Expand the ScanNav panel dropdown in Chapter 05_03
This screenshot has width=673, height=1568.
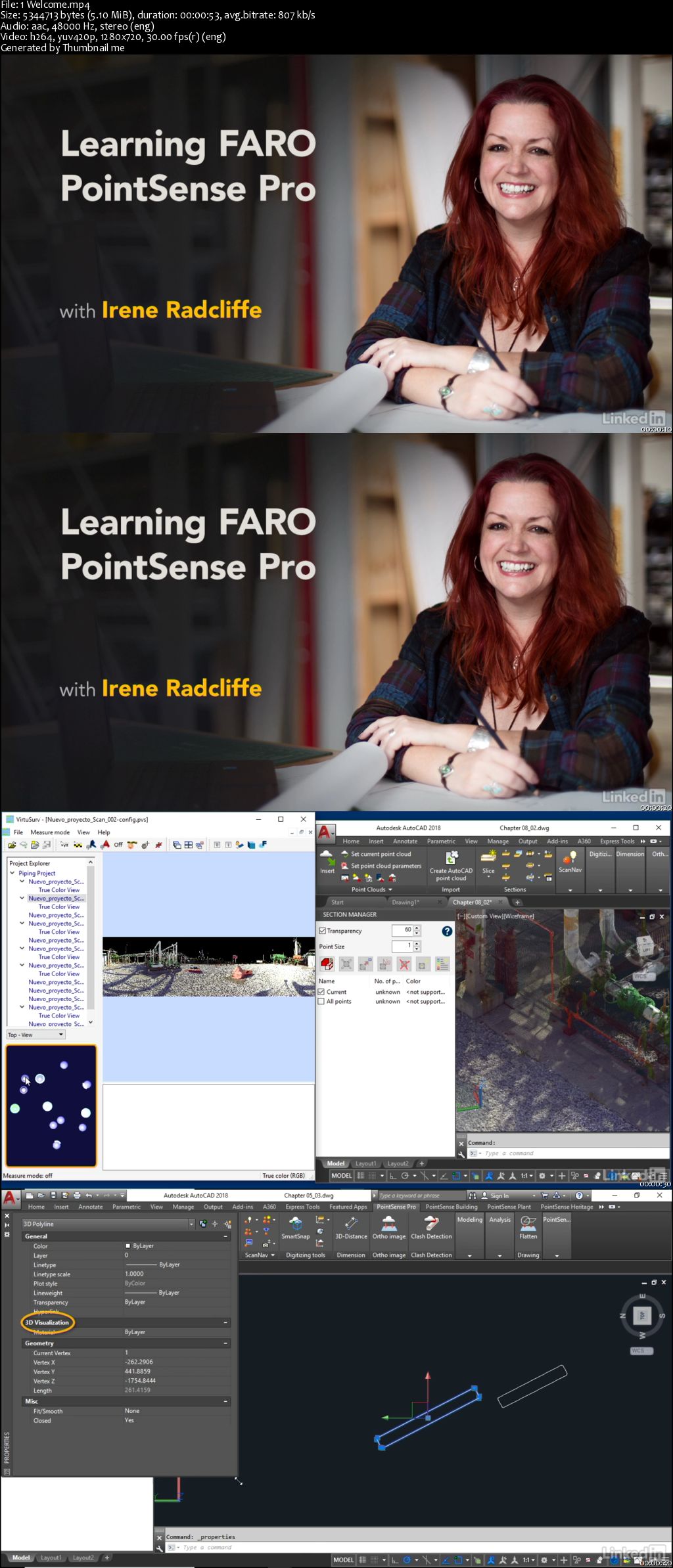[260, 1255]
